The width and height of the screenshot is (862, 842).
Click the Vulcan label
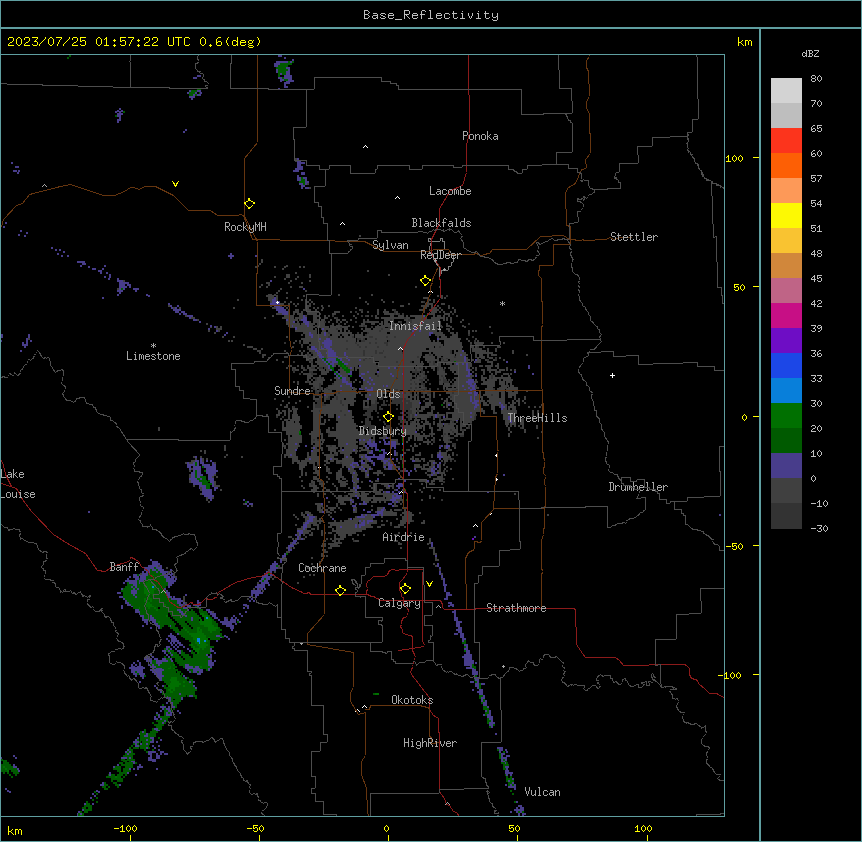543,792
